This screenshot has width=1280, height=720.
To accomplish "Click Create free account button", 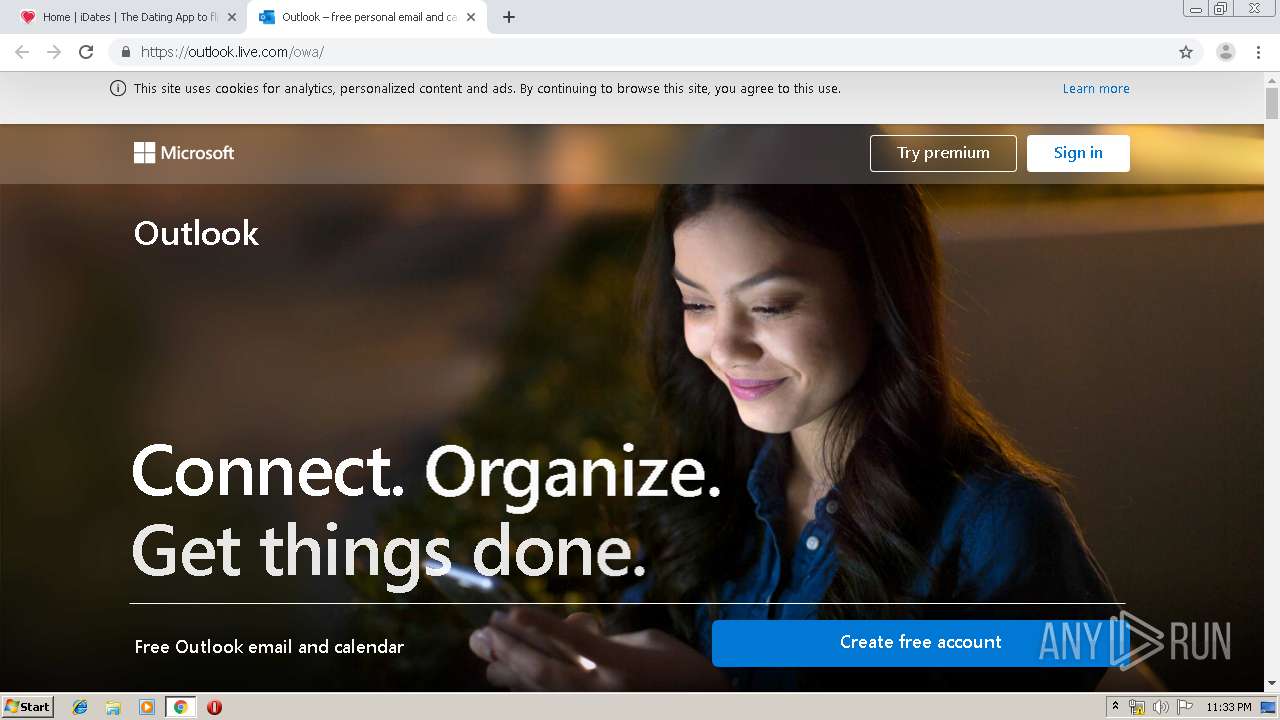I will click(x=920, y=643).
